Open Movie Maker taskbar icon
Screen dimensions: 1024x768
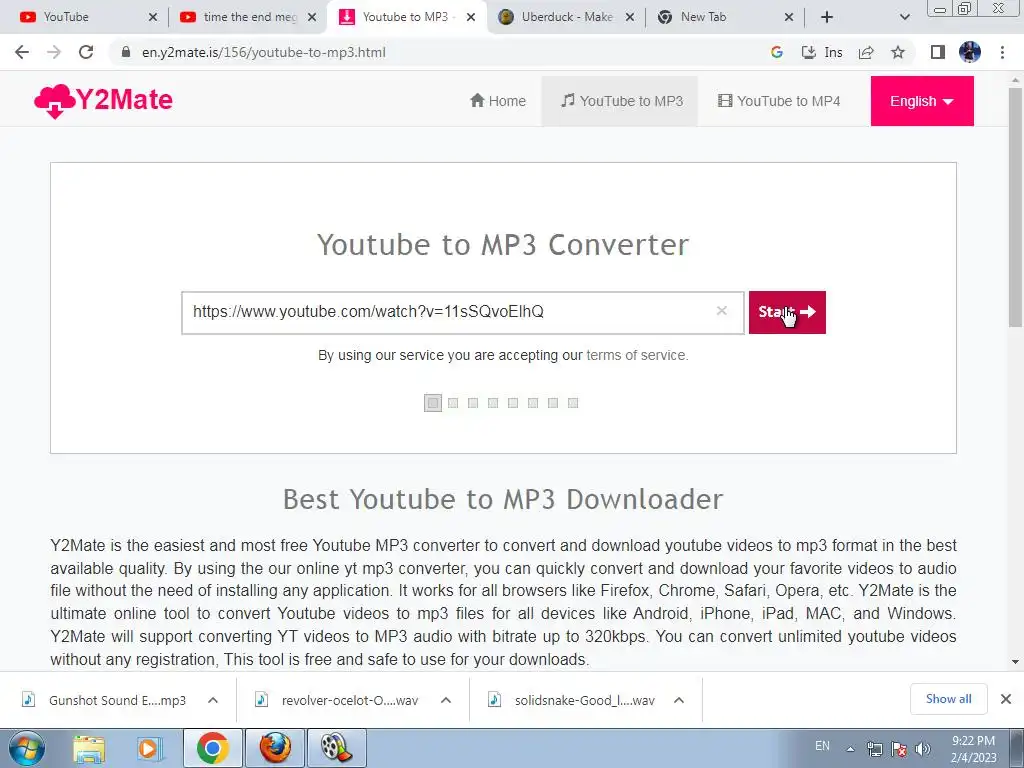[336, 748]
